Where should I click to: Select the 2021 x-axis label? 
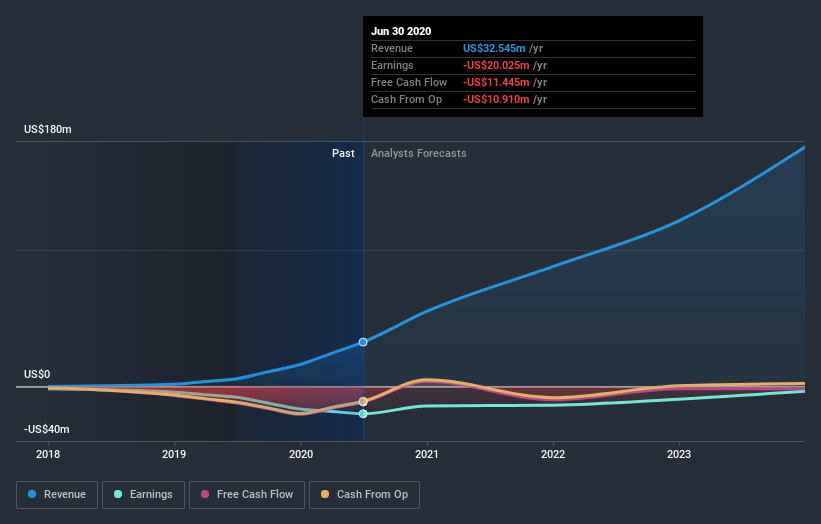(x=427, y=454)
